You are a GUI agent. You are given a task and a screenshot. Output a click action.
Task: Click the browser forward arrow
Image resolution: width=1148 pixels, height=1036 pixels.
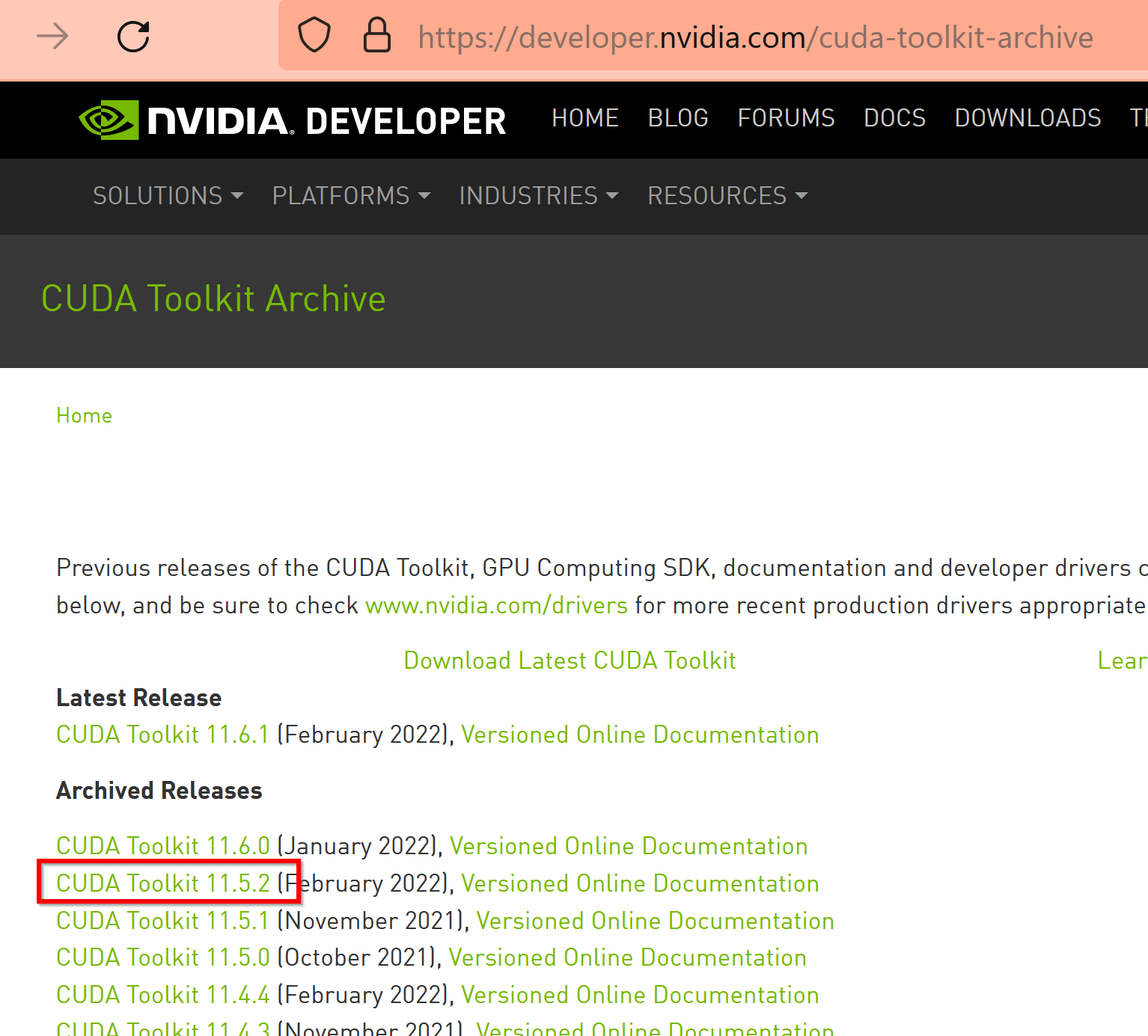pos(52,36)
